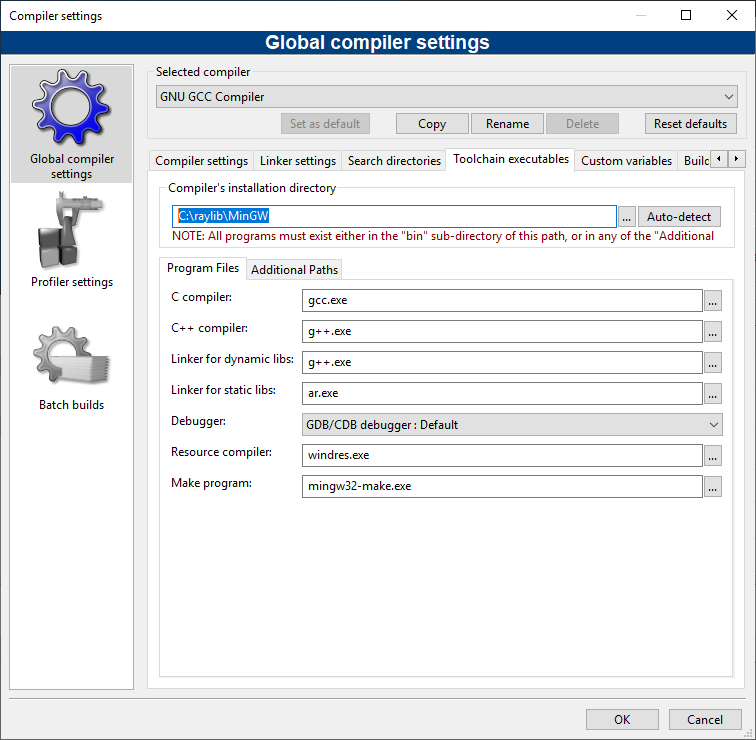The height and width of the screenshot is (740, 756).
Task: Browse for the Make program executable
Action: [x=712, y=487]
